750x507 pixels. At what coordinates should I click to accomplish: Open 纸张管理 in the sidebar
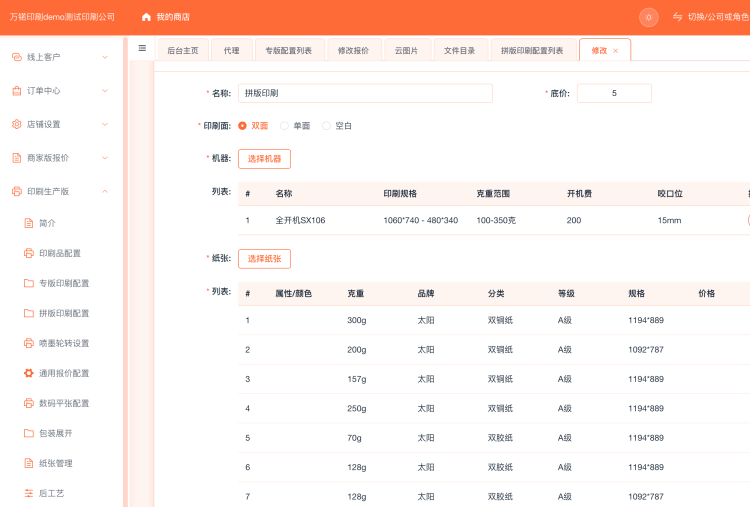pos(55,463)
